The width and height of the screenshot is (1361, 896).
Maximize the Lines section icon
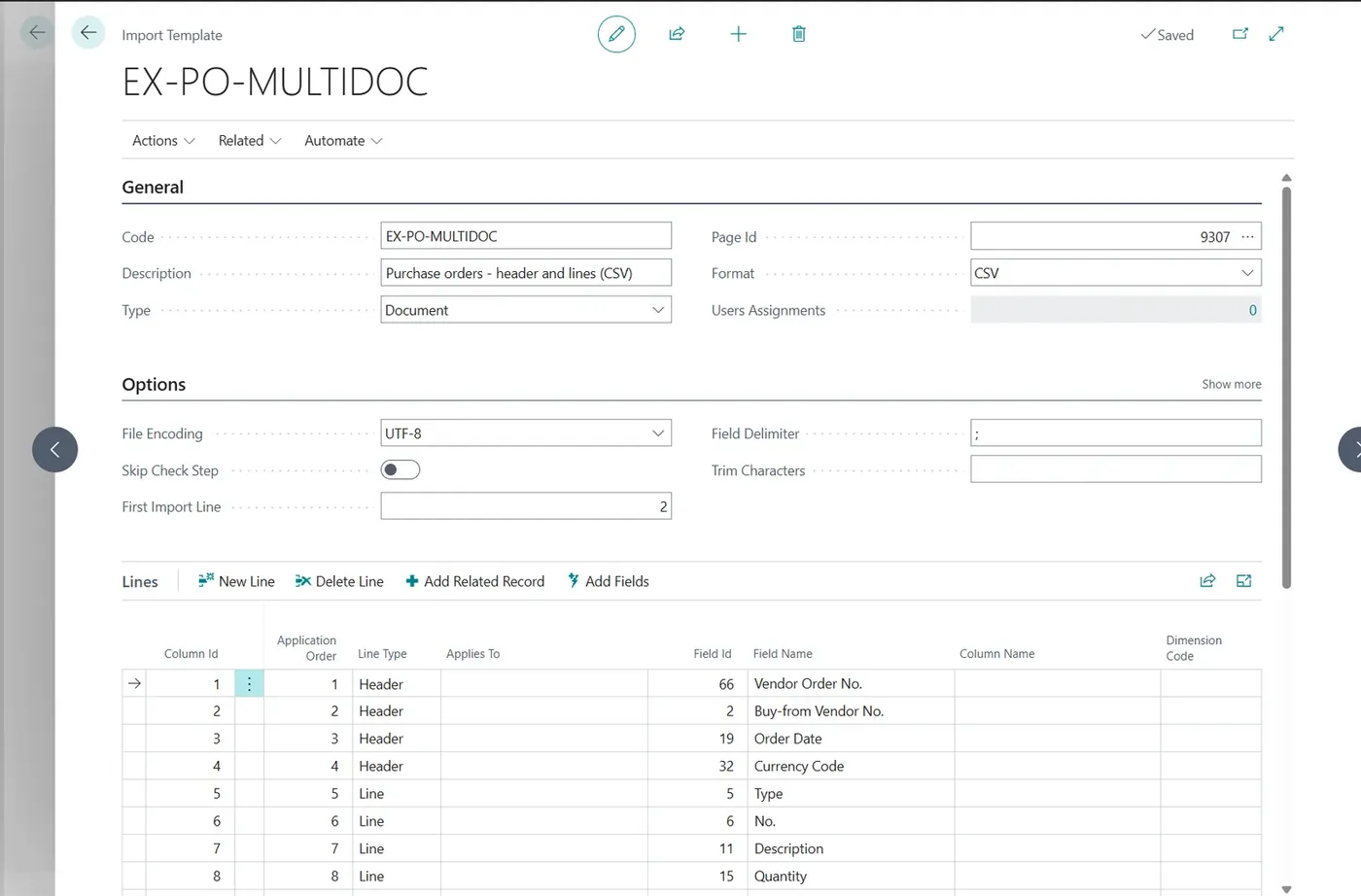[1243, 581]
